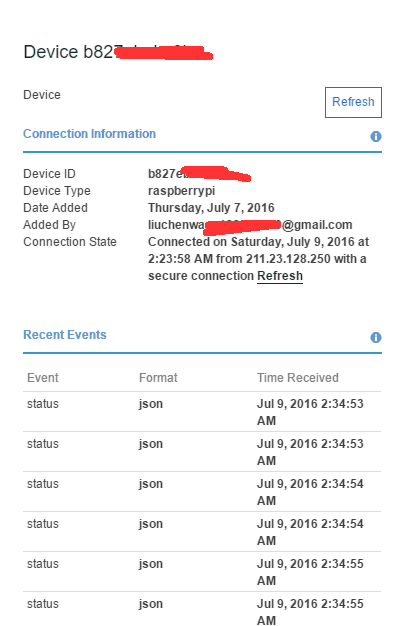Click the Added By label
This screenshot has height=626, width=396.
coord(50,225)
